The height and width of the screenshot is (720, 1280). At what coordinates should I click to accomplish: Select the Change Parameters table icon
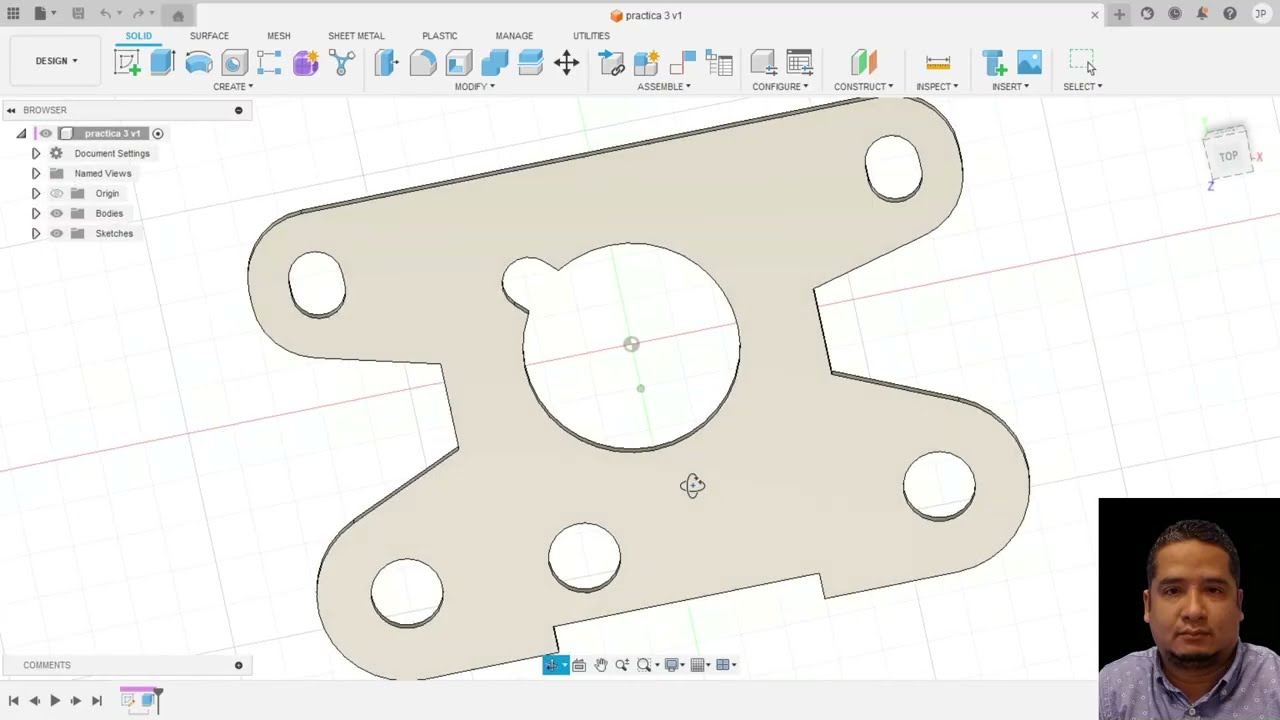point(799,63)
